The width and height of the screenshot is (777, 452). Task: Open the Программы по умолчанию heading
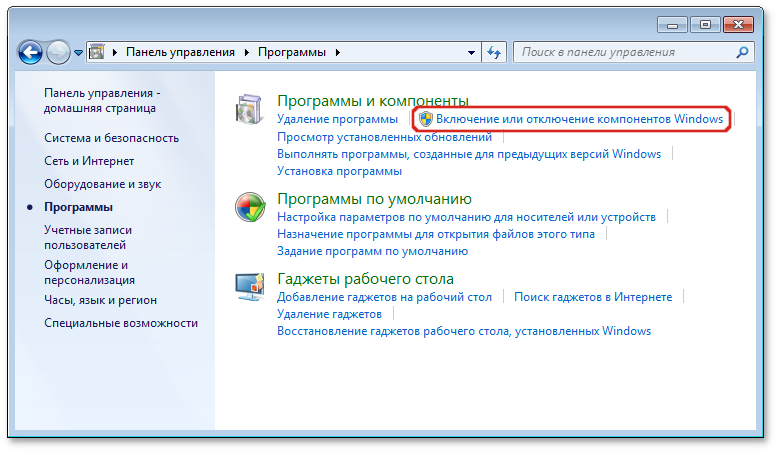[x=374, y=199]
